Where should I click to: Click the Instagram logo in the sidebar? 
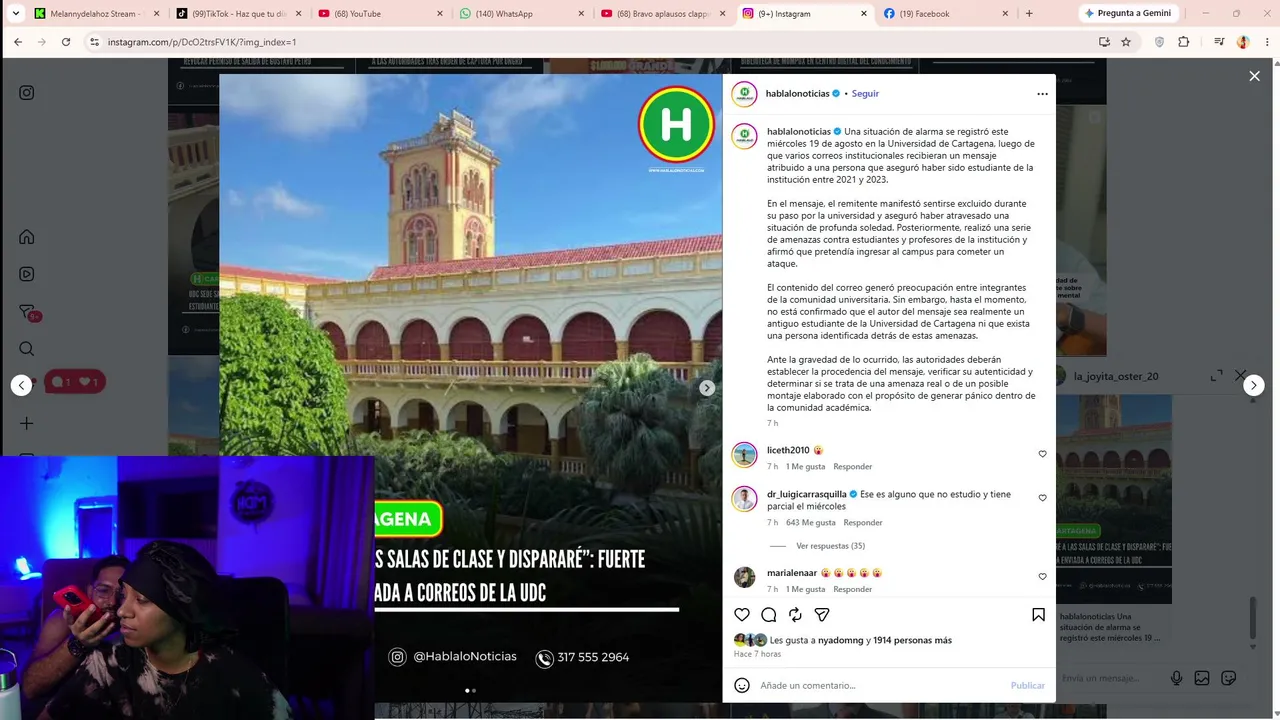(x=27, y=93)
